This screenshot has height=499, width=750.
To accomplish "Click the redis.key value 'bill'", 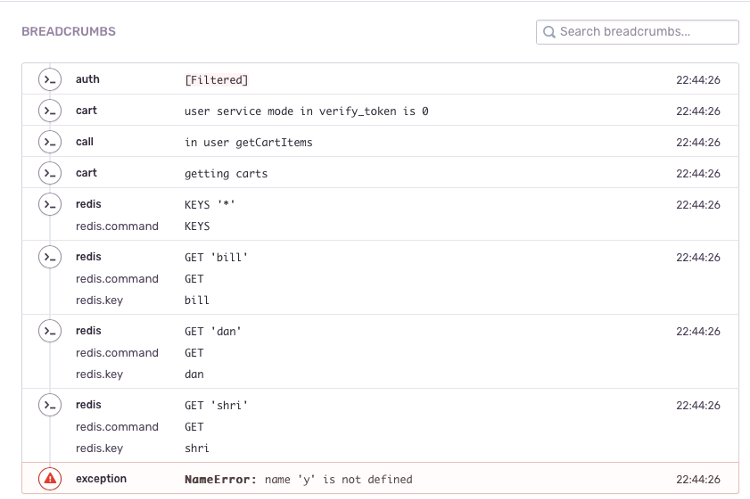I will 197,300.
